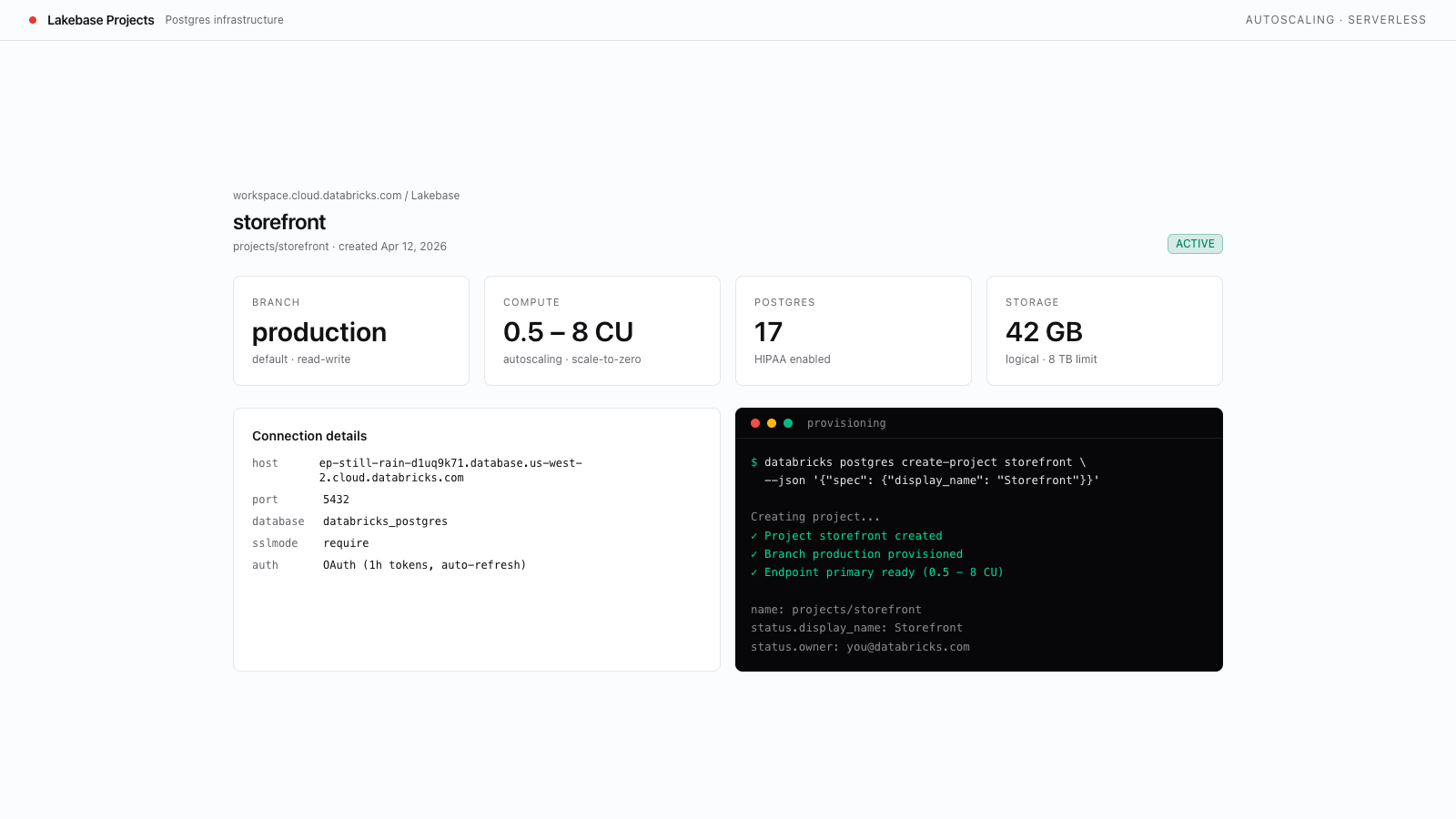The height and width of the screenshot is (819, 1456).
Task: Click the autoscaling · scale-to-zero caption
Action: coord(571,359)
